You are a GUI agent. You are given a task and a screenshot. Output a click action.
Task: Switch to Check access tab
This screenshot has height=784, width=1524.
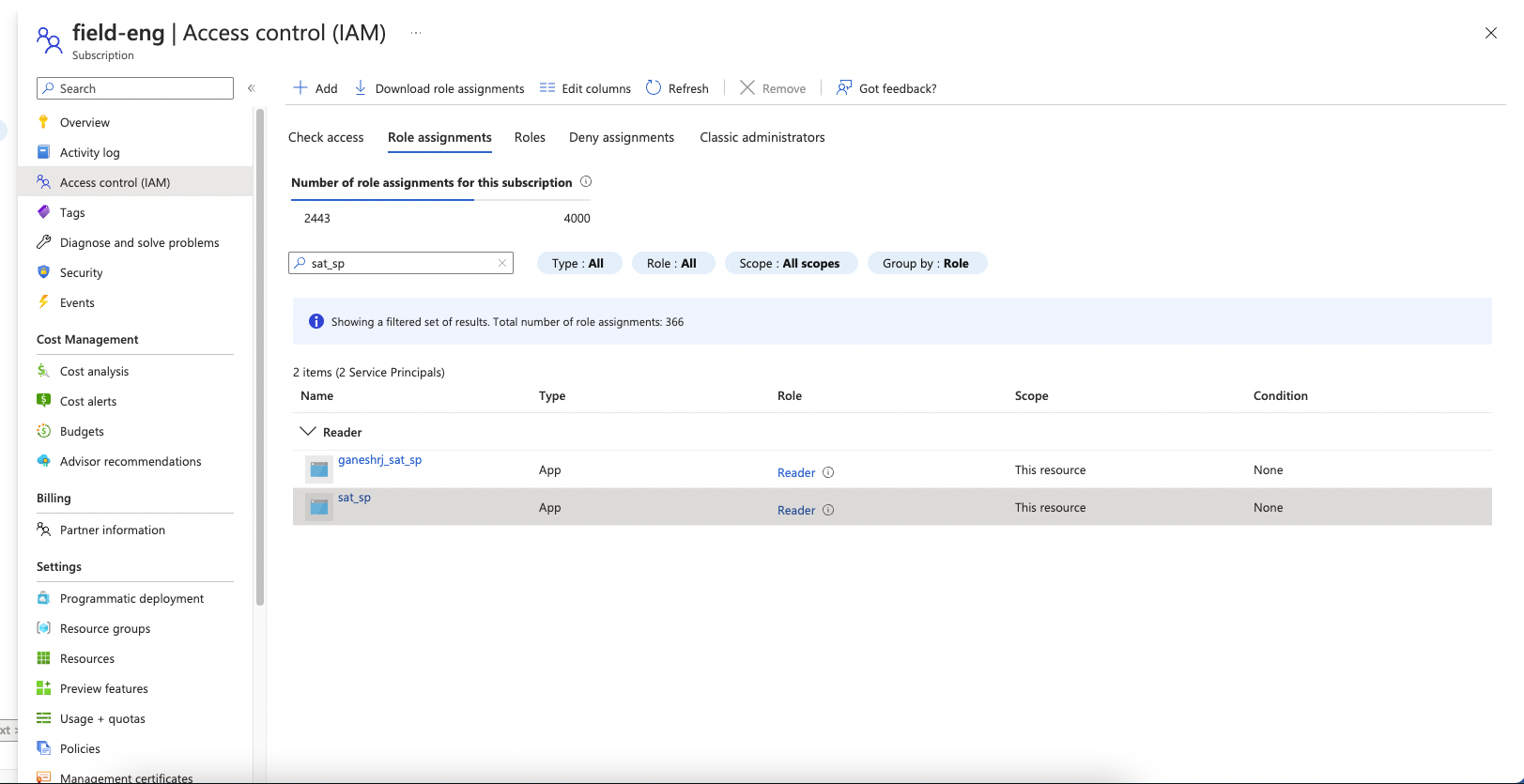(326, 137)
